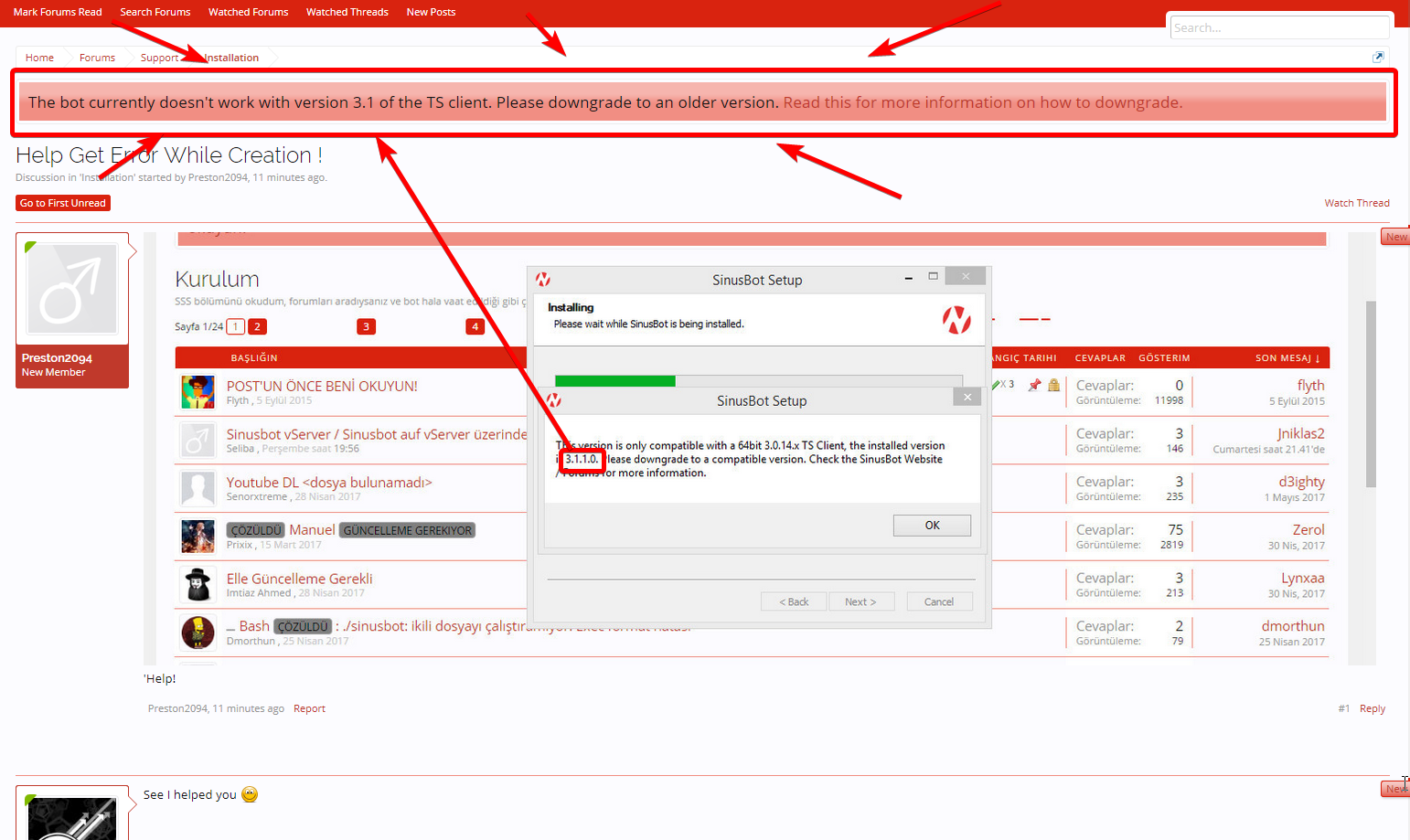Click Flyth avatar in thread list
Image resolution: width=1410 pixels, height=840 pixels.
pos(198,392)
